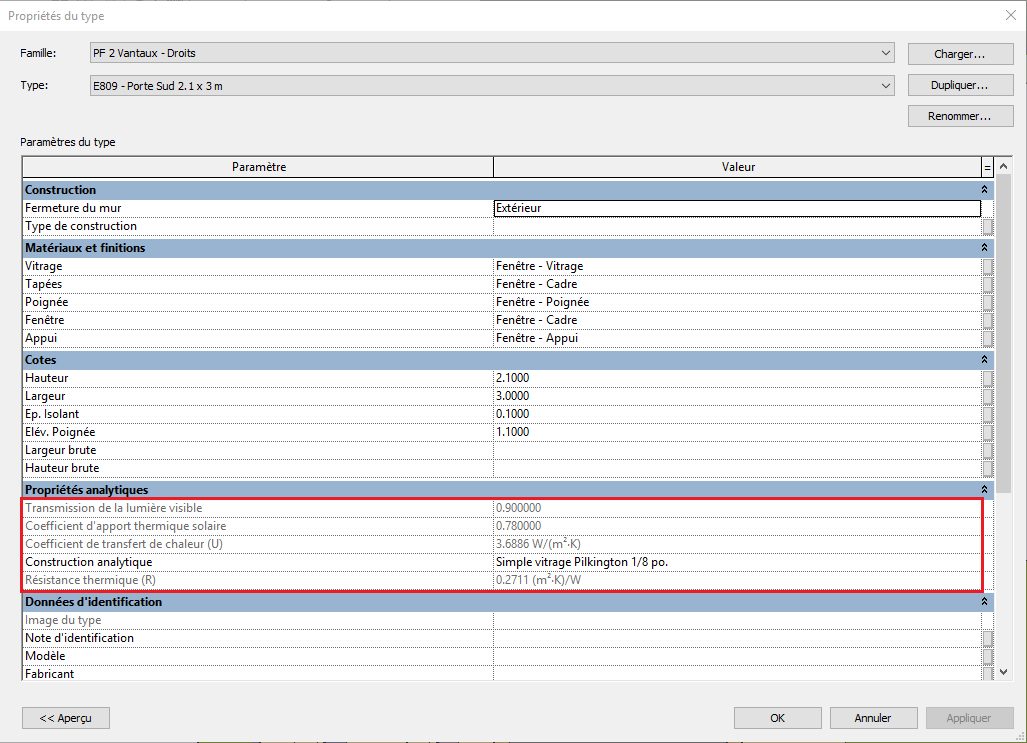Image resolution: width=1027 pixels, height=743 pixels.
Task: Click associate parameter button for Poignée row
Action: click(988, 302)
